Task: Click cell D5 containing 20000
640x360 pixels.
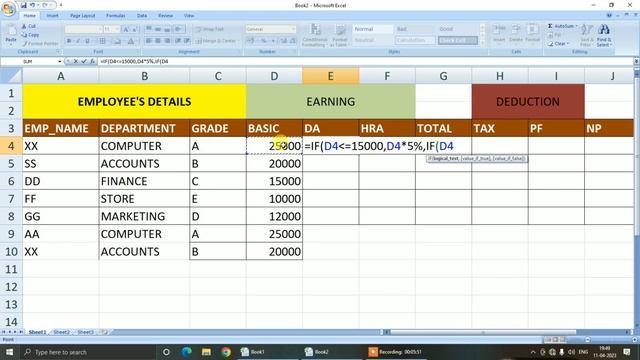Action: (x=274, y=163)
